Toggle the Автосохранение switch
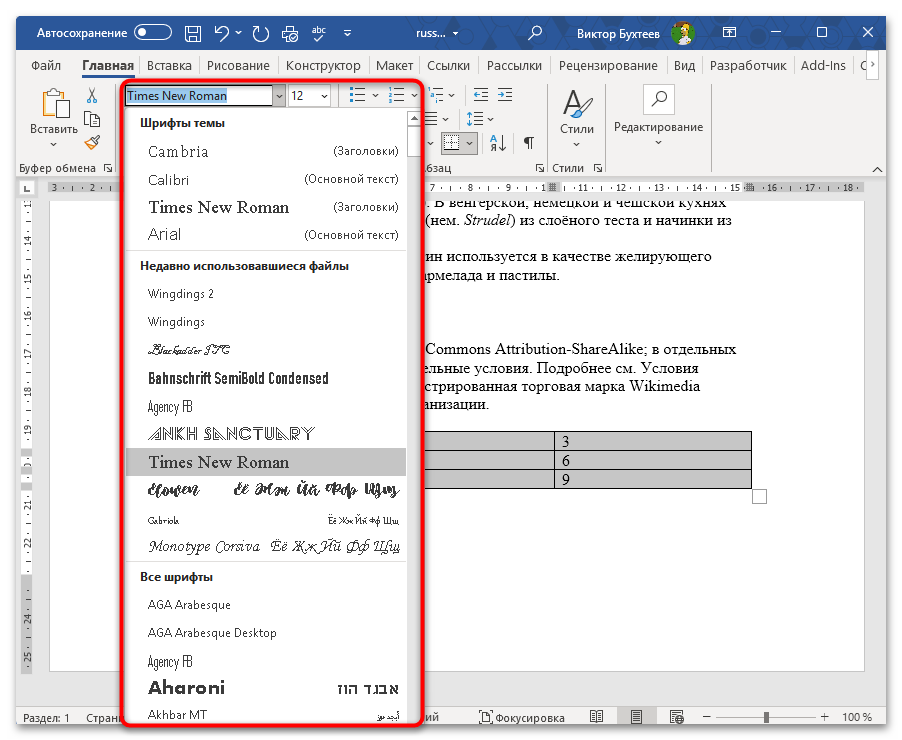Image resolution: width=902 pixels, height=740 pixels. coord(154,33)
